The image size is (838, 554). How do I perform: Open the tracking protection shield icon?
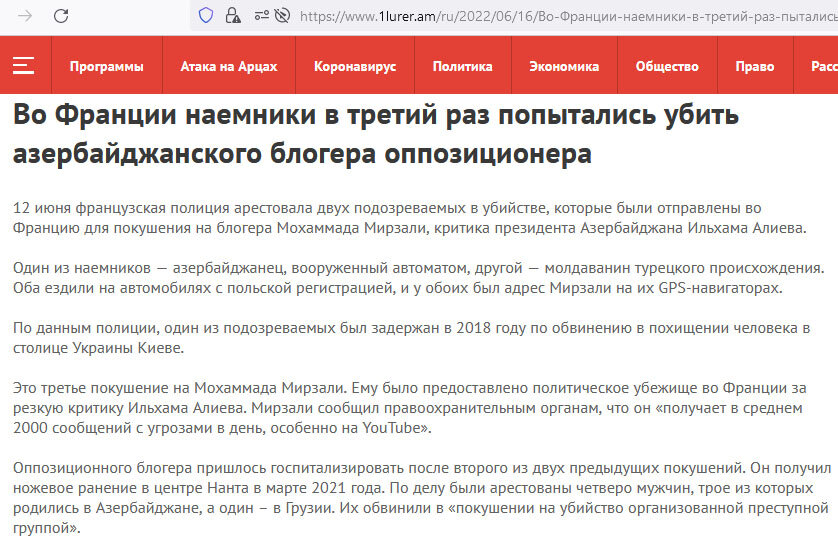coord(206,16)
